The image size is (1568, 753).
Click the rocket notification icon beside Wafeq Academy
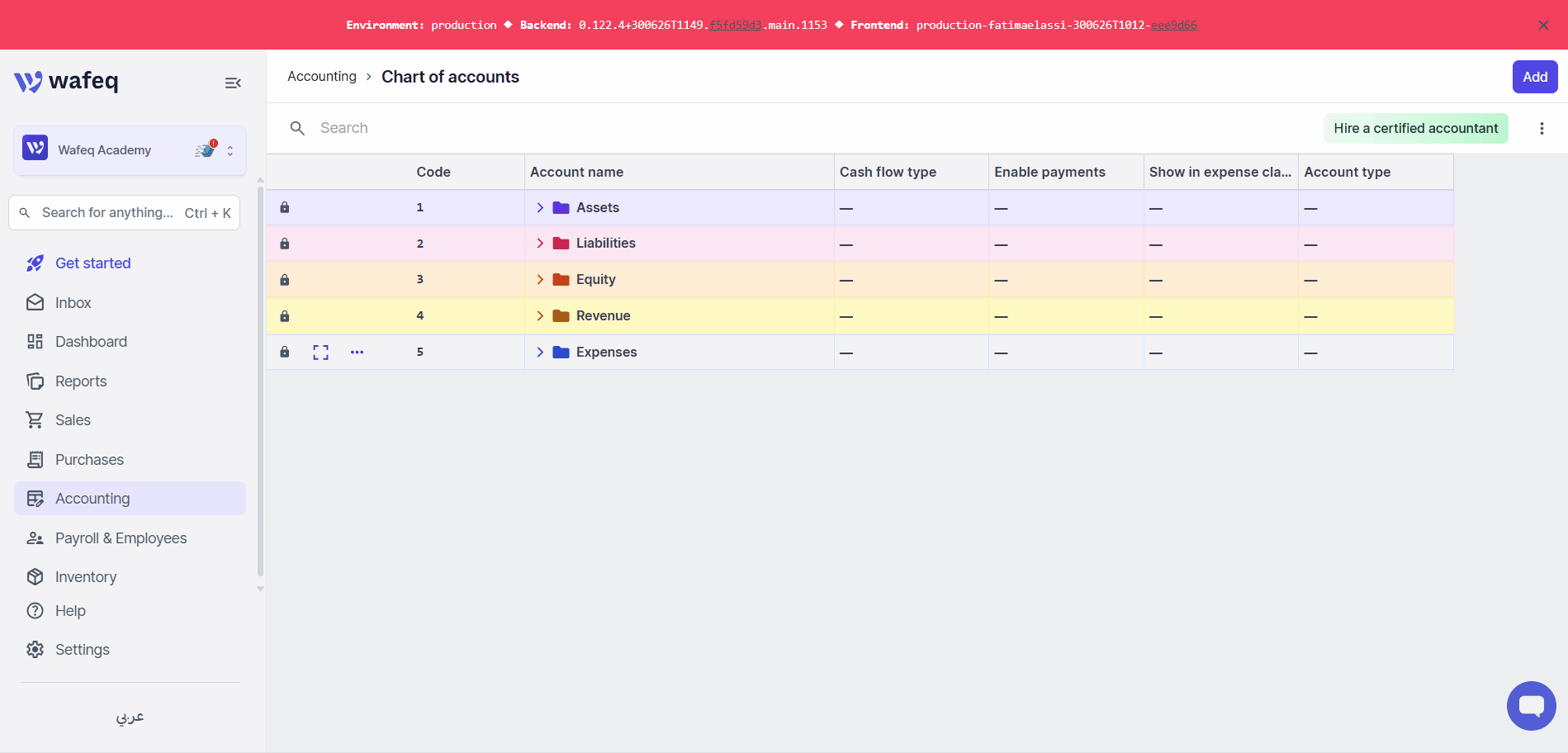[x=206, y=149]
